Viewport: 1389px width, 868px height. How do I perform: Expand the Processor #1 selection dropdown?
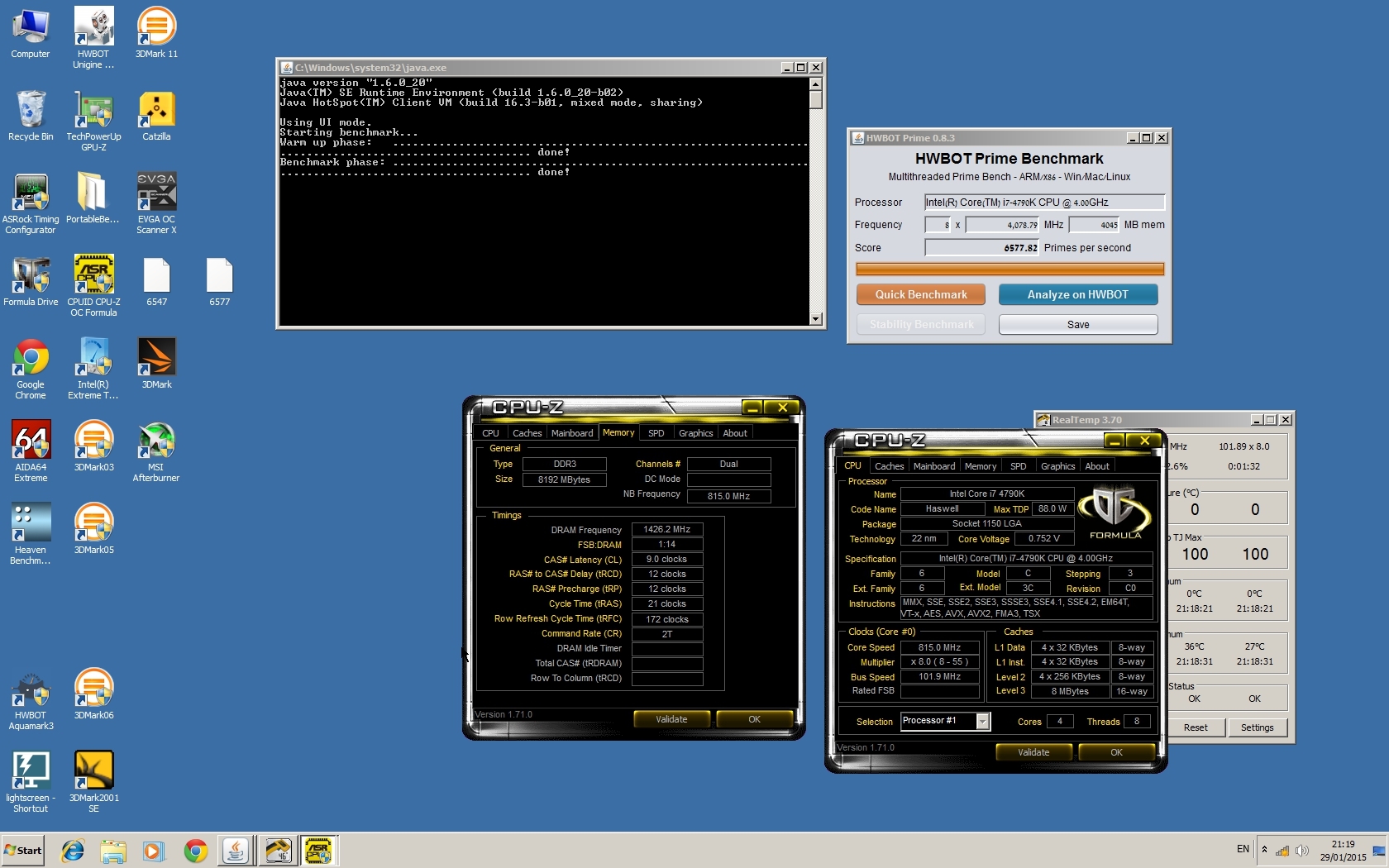point(982,722)
